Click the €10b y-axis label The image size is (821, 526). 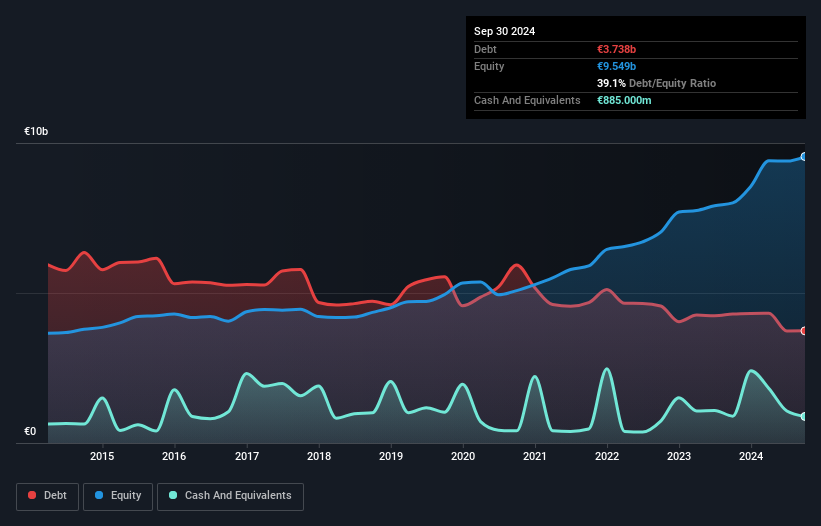pyautogui.click(x=36, y=131)
